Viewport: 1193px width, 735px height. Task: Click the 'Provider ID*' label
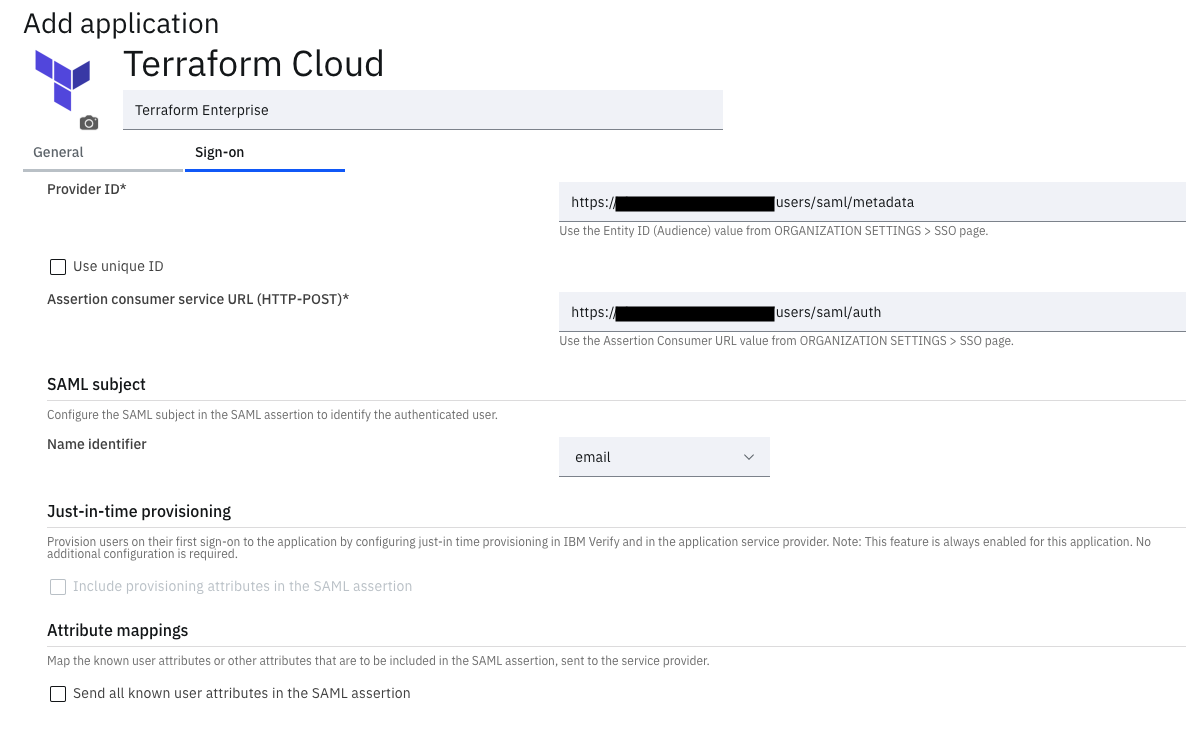click(87, 189)
